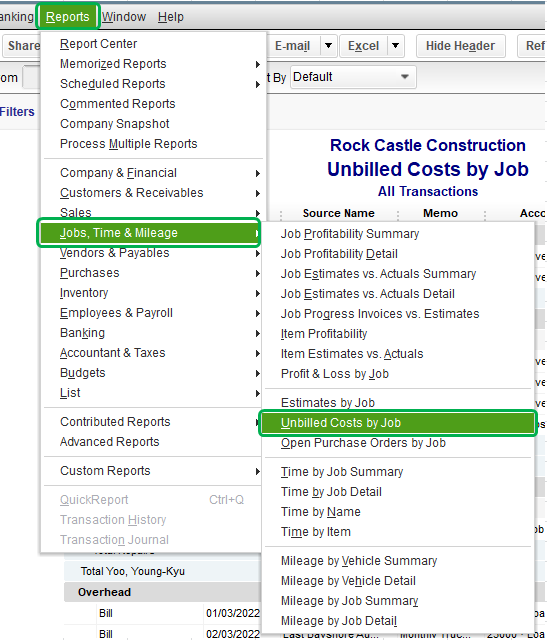Select Item Estimates vs. Actuals
The width and height of the screenshot is (547, 640).
click(x=398, y=354)
